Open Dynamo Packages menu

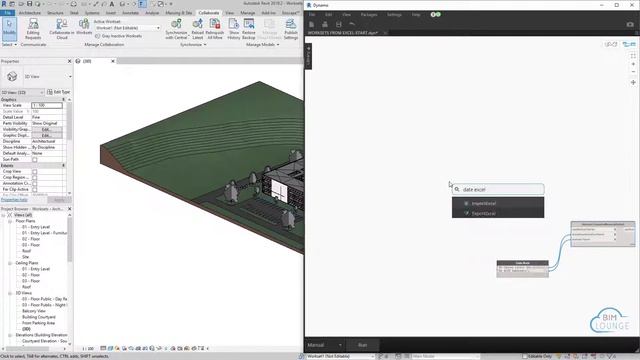pyautogui.click(x=369, y=15)
